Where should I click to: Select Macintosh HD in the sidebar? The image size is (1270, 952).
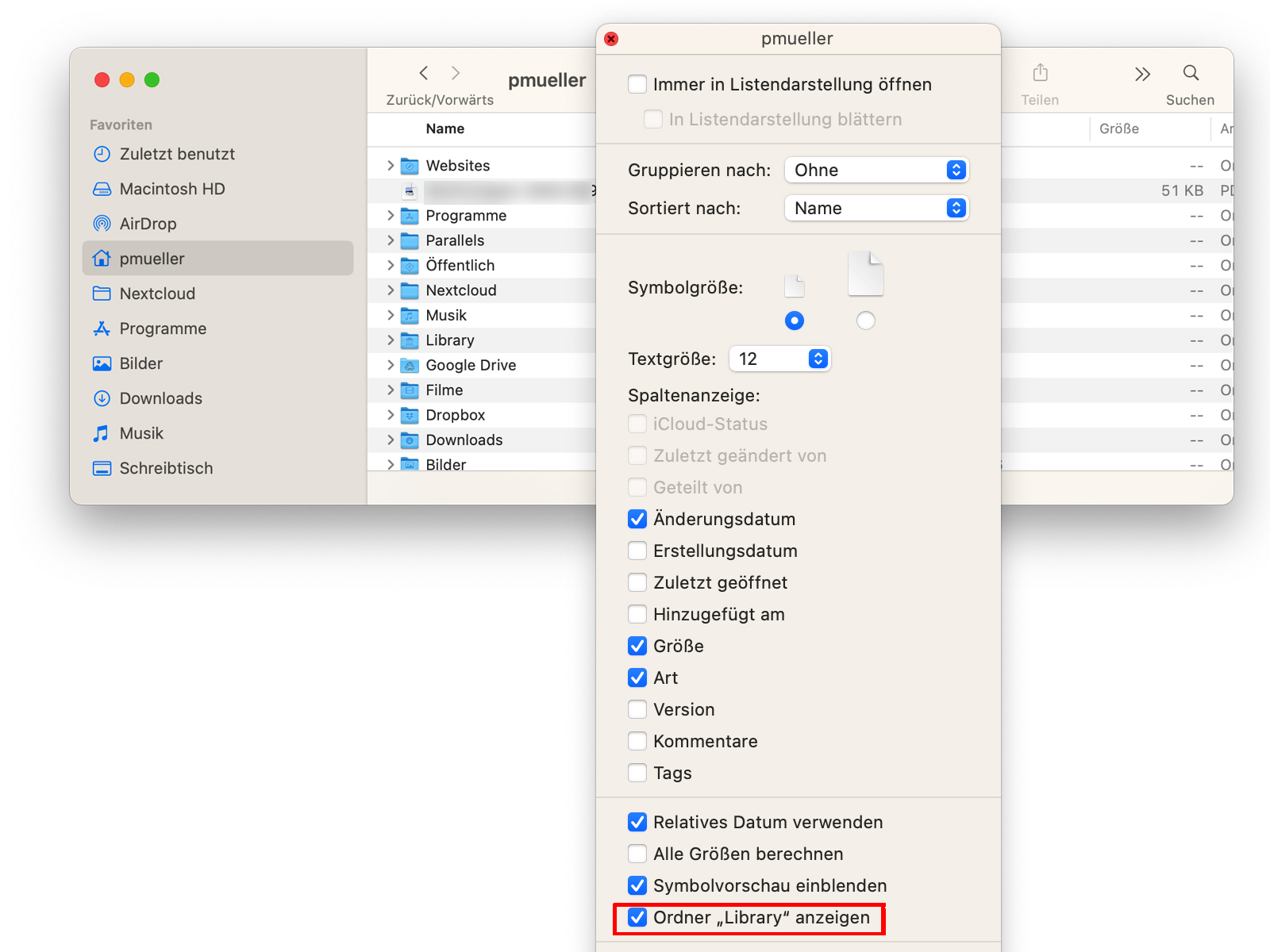tap(171, 189)
